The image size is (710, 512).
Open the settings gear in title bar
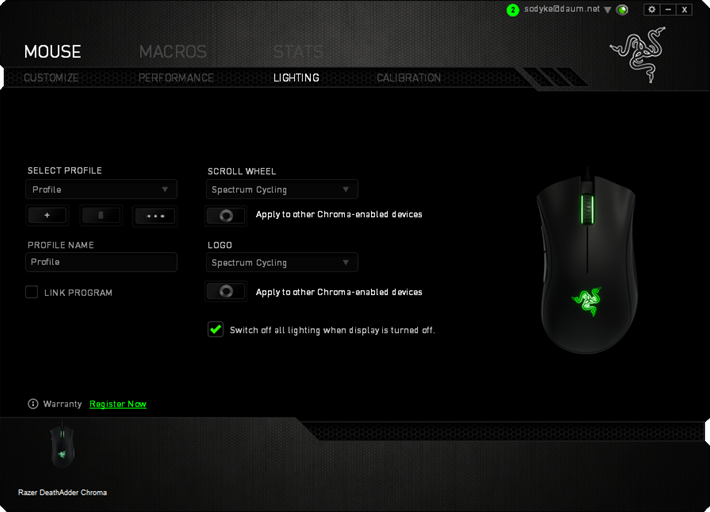click(x=652, y=10)
